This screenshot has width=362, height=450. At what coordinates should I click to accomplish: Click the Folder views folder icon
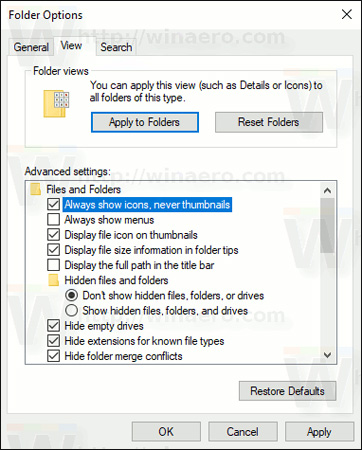(x=56, y=103)
